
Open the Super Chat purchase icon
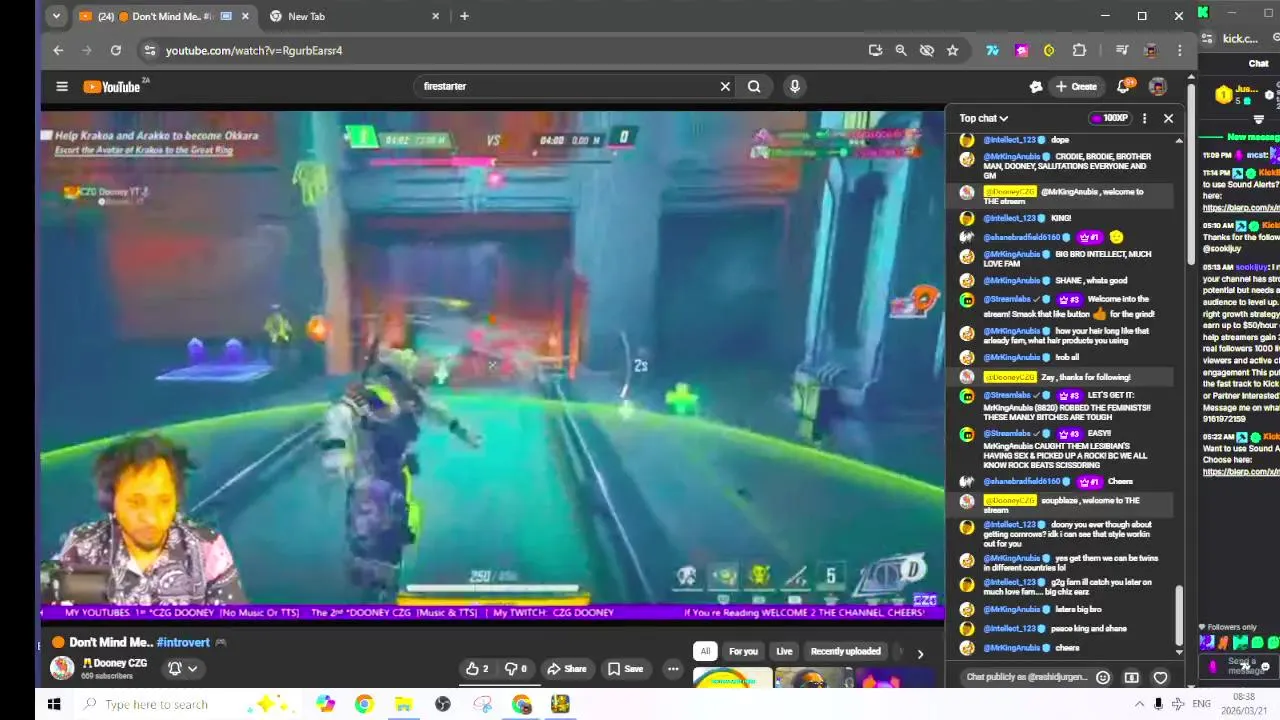[1132, 677]
